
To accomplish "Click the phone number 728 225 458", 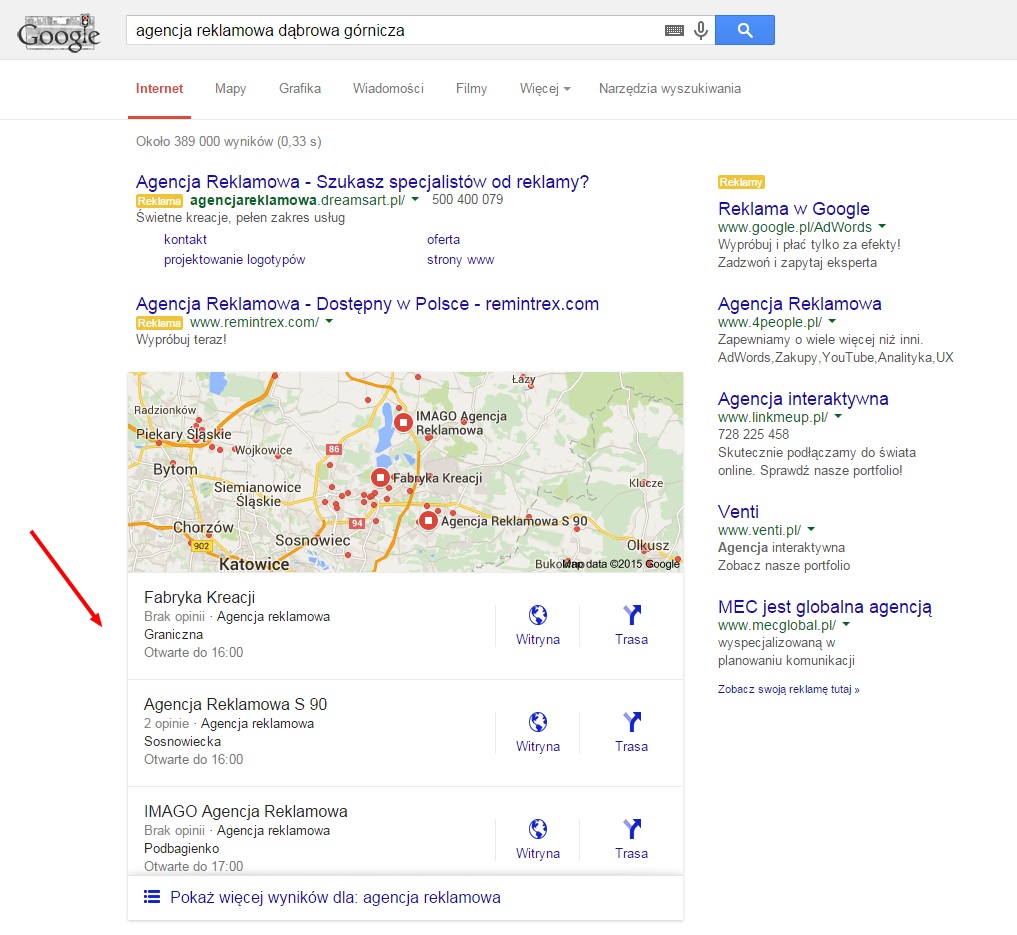I will [754, 434].
